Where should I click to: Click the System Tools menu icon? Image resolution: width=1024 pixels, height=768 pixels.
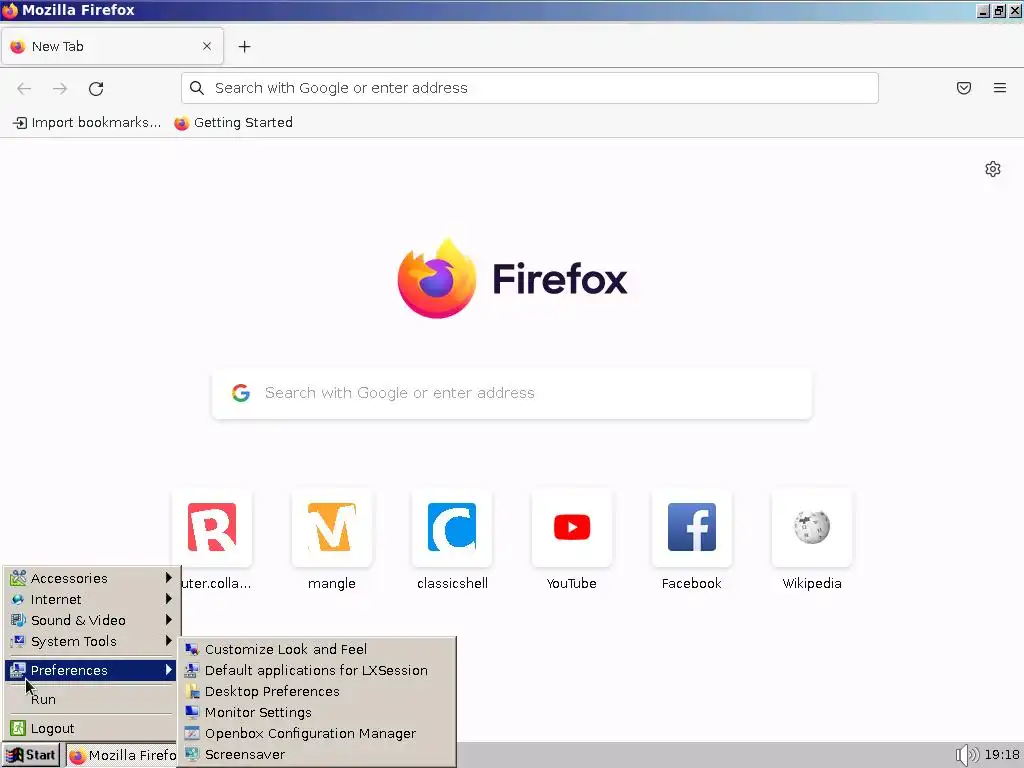pos(18,641)
